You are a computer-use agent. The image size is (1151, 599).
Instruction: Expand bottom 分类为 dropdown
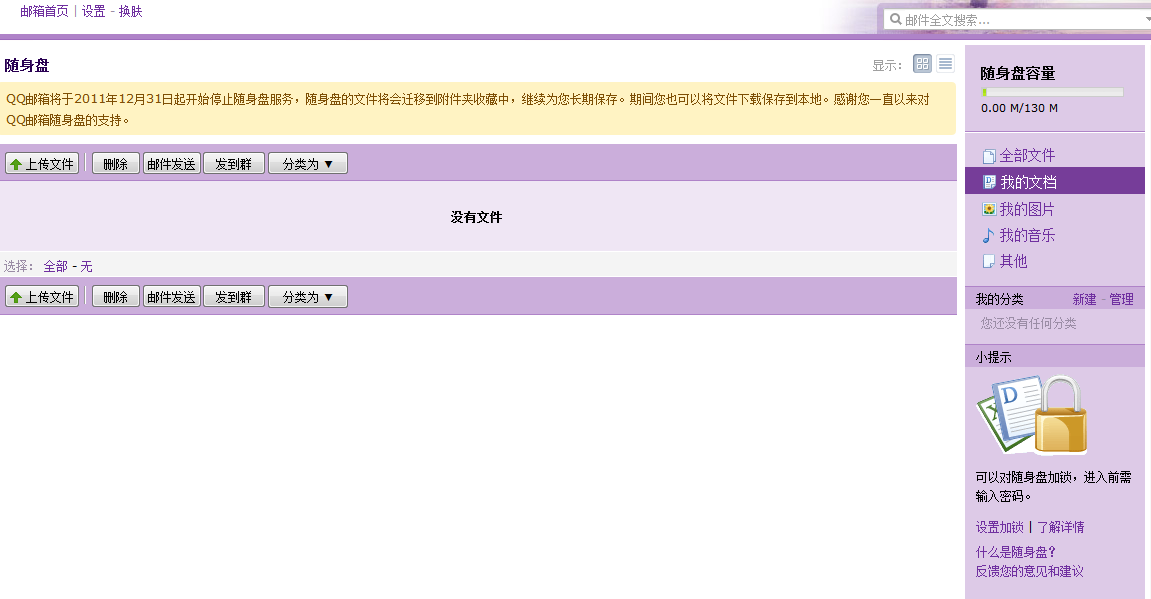(x=308, y=297)
